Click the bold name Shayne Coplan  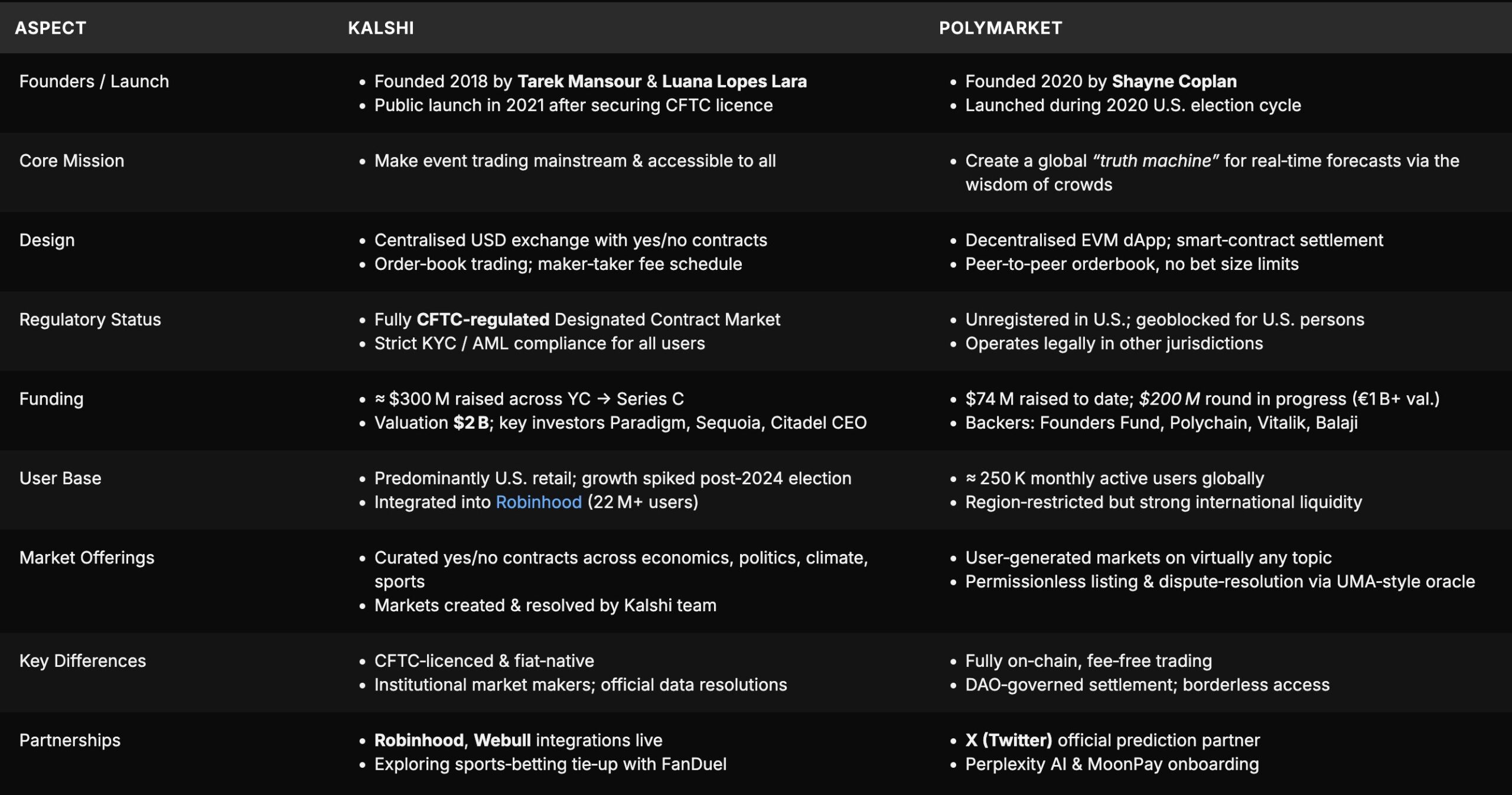click(1174, 82)
